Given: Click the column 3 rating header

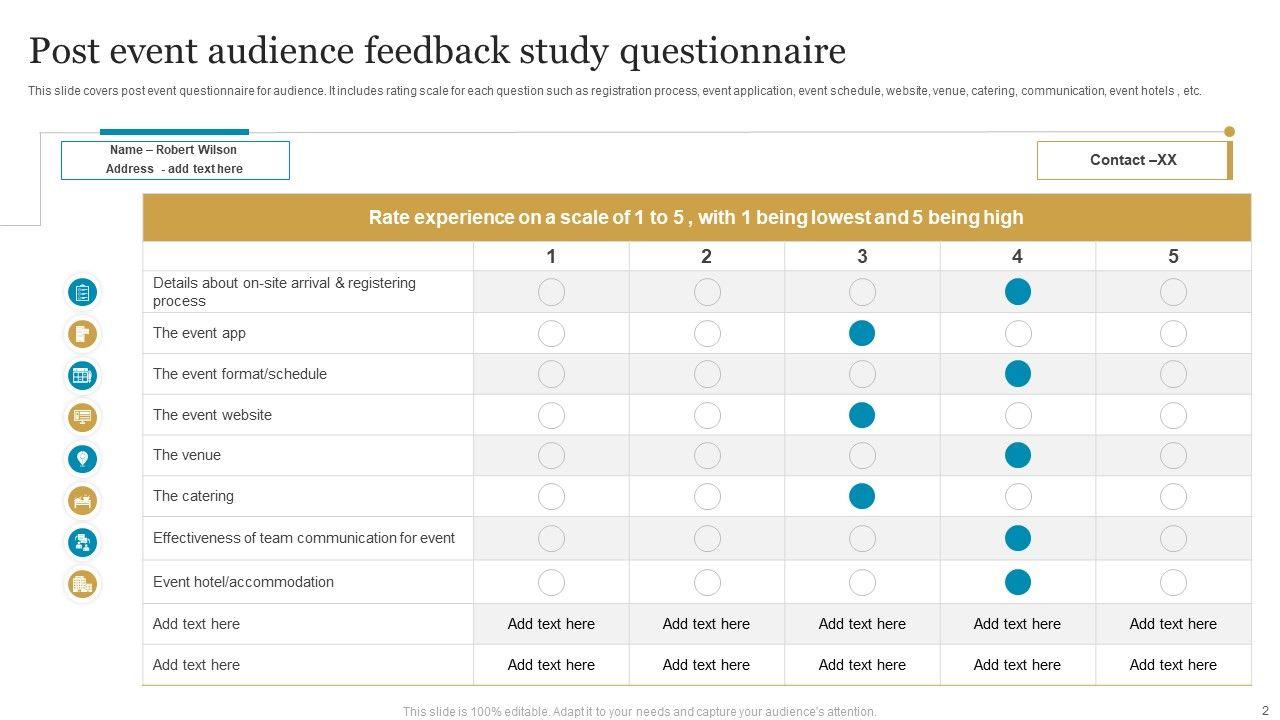Looking at the screenshot, I should tap(862, 257).
